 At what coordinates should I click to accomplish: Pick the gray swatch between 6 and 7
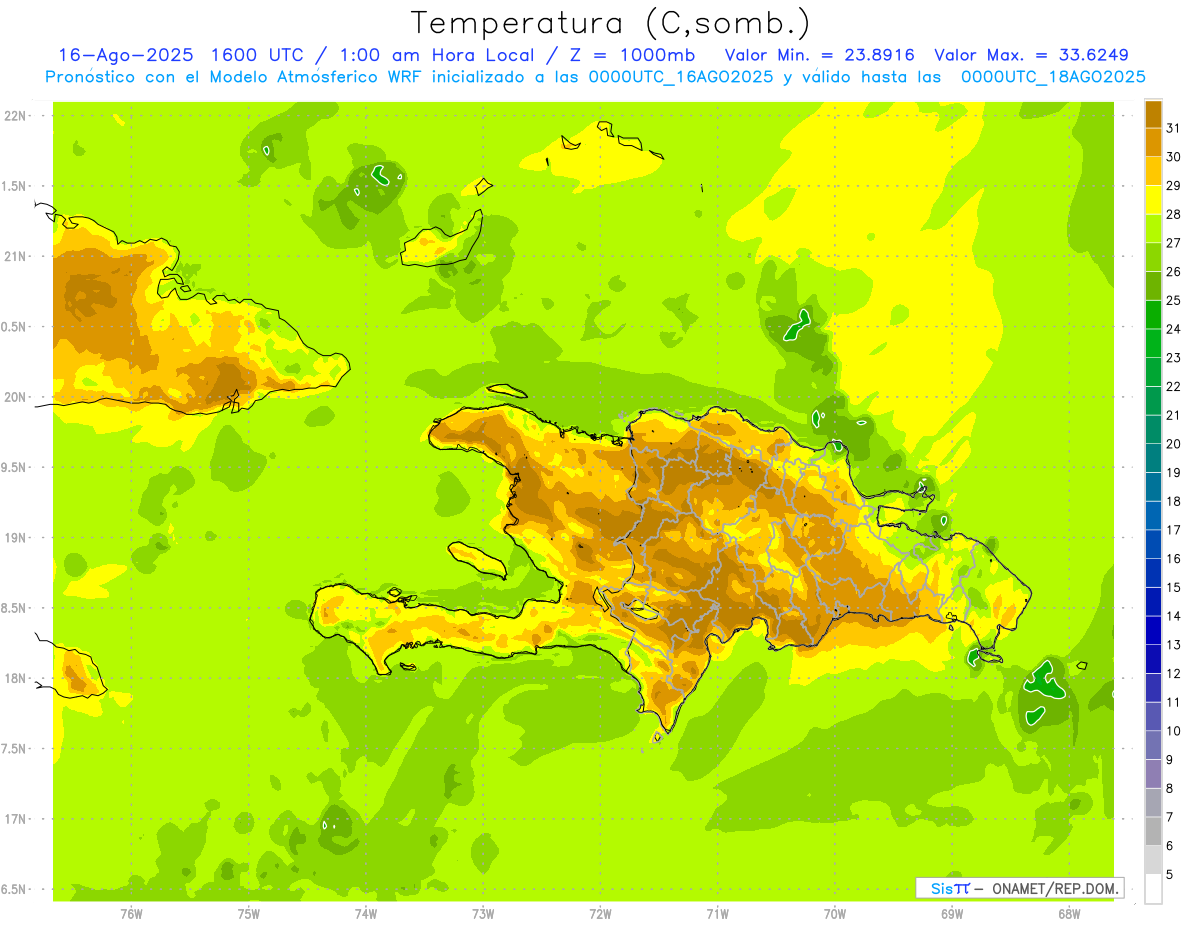[x=1154, y=831]
